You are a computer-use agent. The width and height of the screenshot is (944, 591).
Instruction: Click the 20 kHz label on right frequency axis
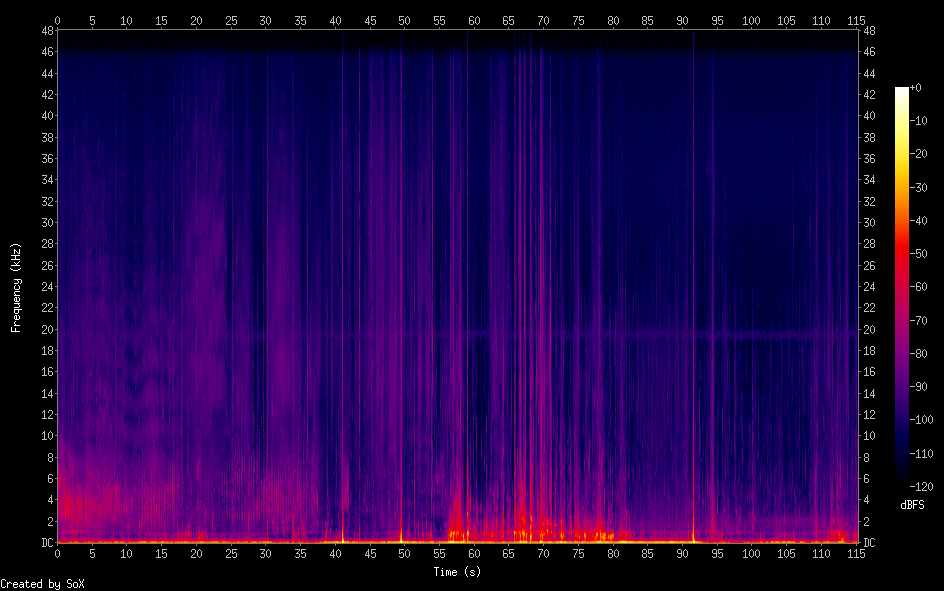point(869,329)
